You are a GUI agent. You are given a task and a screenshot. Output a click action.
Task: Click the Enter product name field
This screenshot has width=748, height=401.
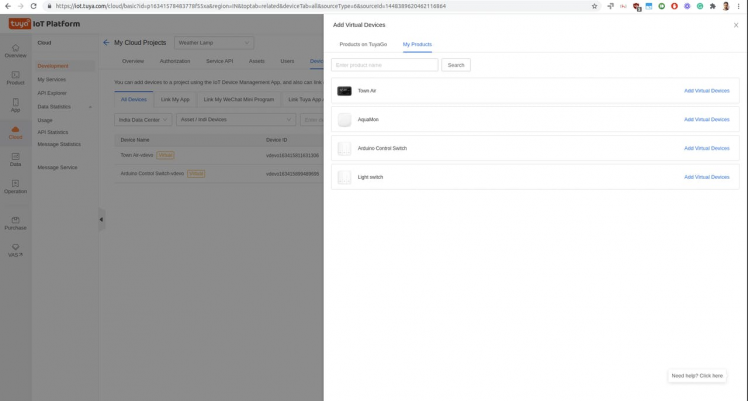[384, 65]
